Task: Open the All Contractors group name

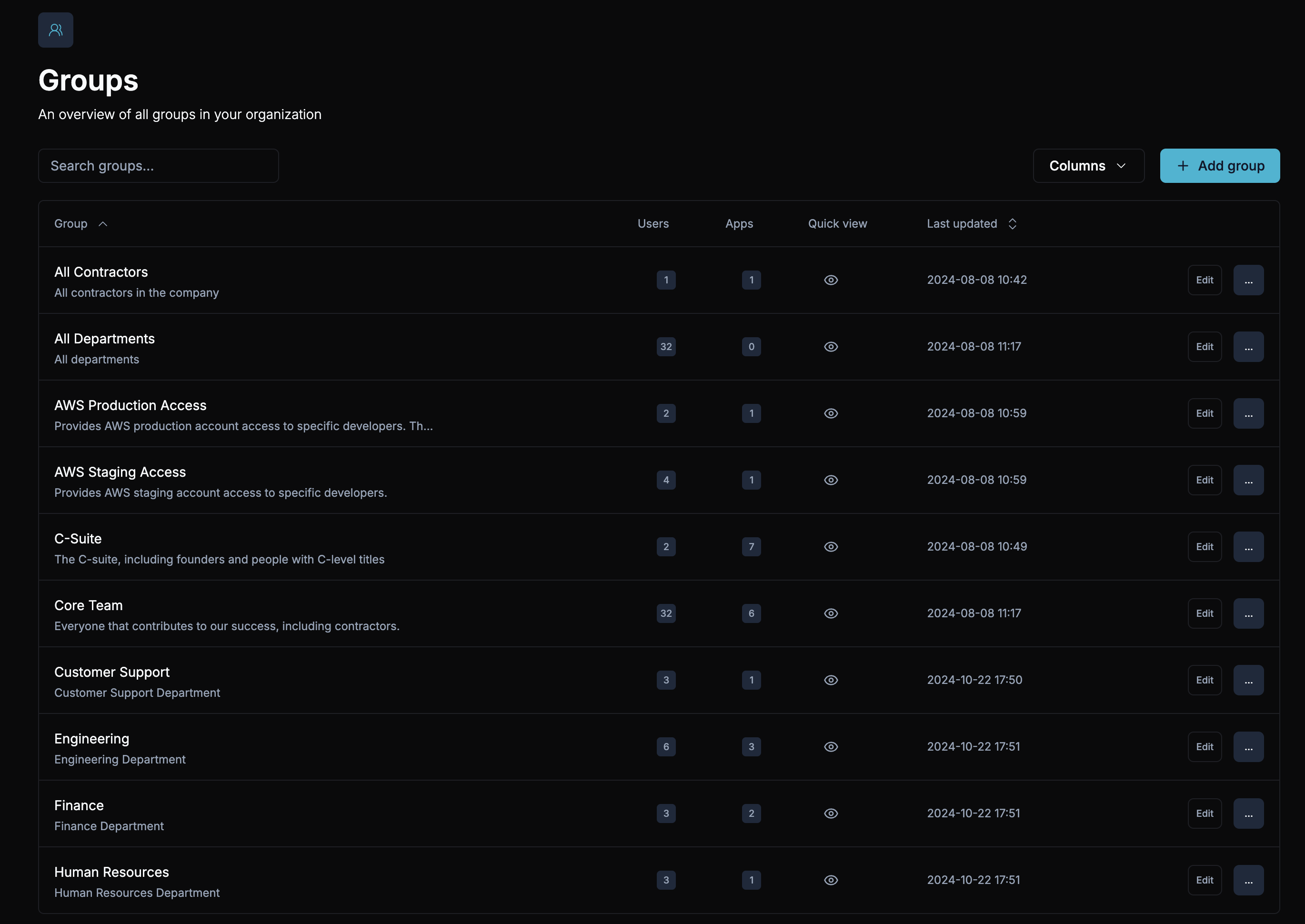Action: click(x=100, y=272)
